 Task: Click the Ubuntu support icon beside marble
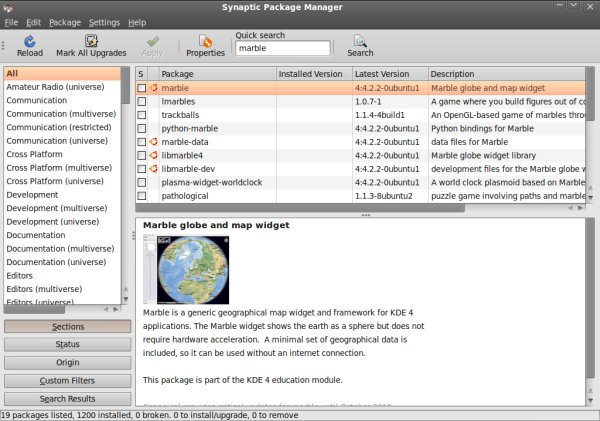(153, 88)
